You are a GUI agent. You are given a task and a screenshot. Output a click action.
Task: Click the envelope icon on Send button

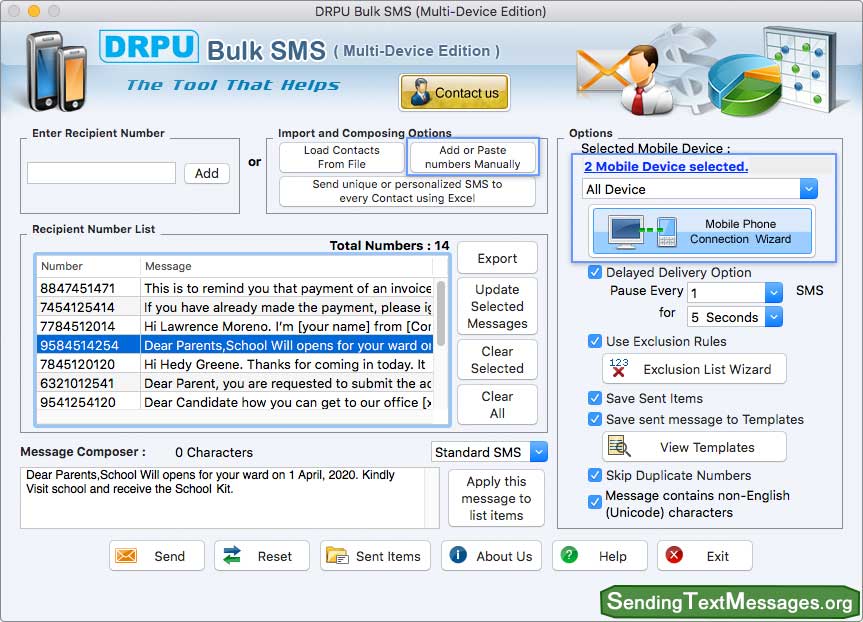click(x=126, y=555)
